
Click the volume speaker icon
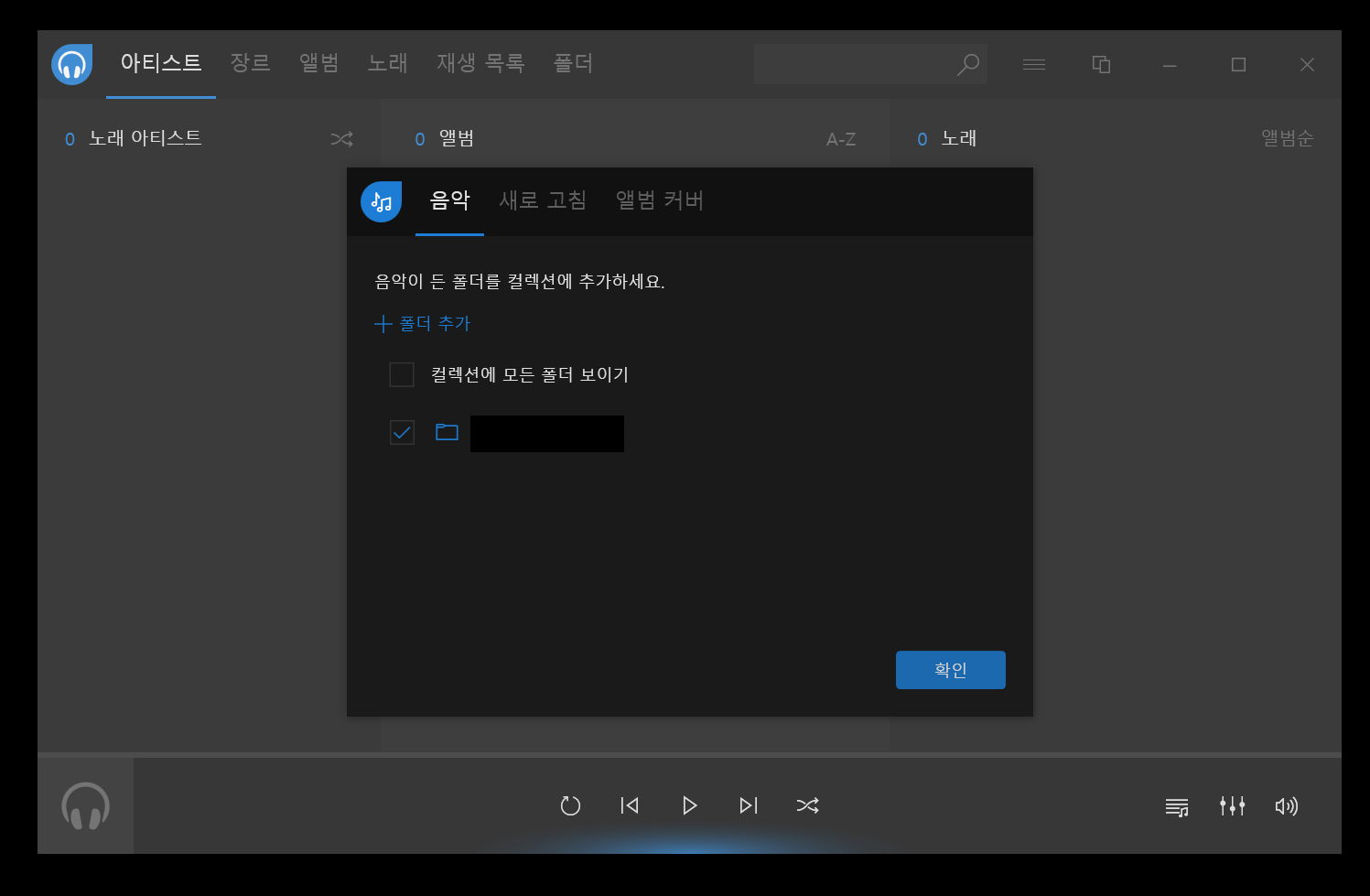(1287, 806)
